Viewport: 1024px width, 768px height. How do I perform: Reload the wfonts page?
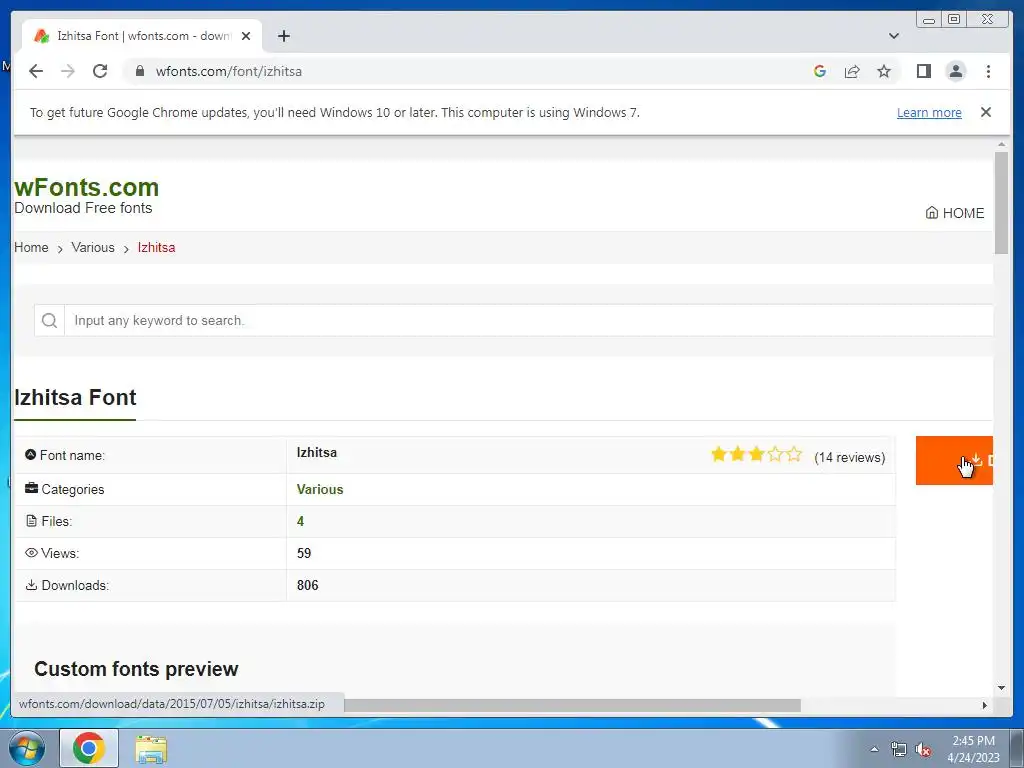(100, 71)
